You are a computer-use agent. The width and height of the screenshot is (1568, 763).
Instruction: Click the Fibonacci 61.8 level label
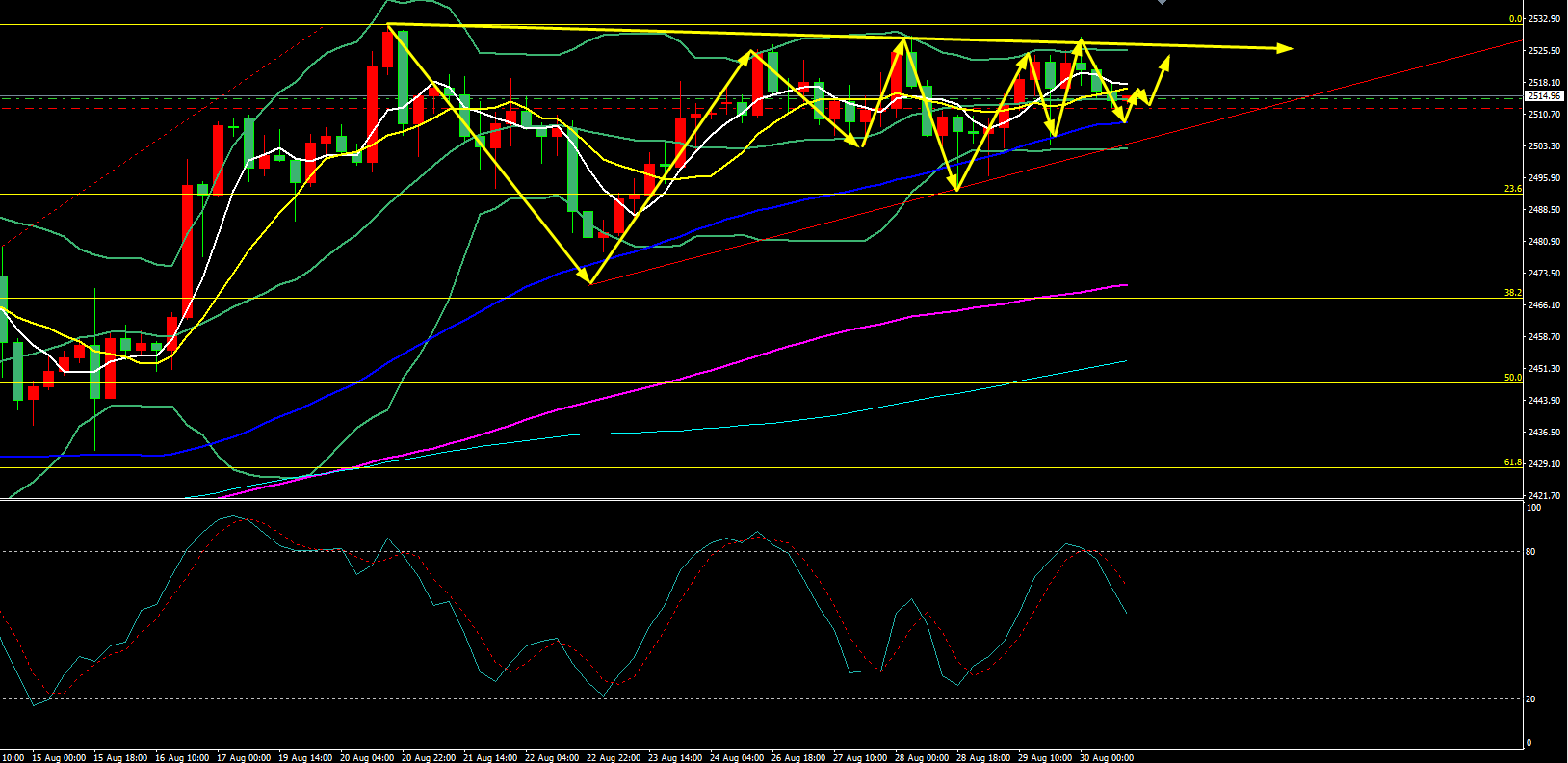click(x=1513, y=462)
